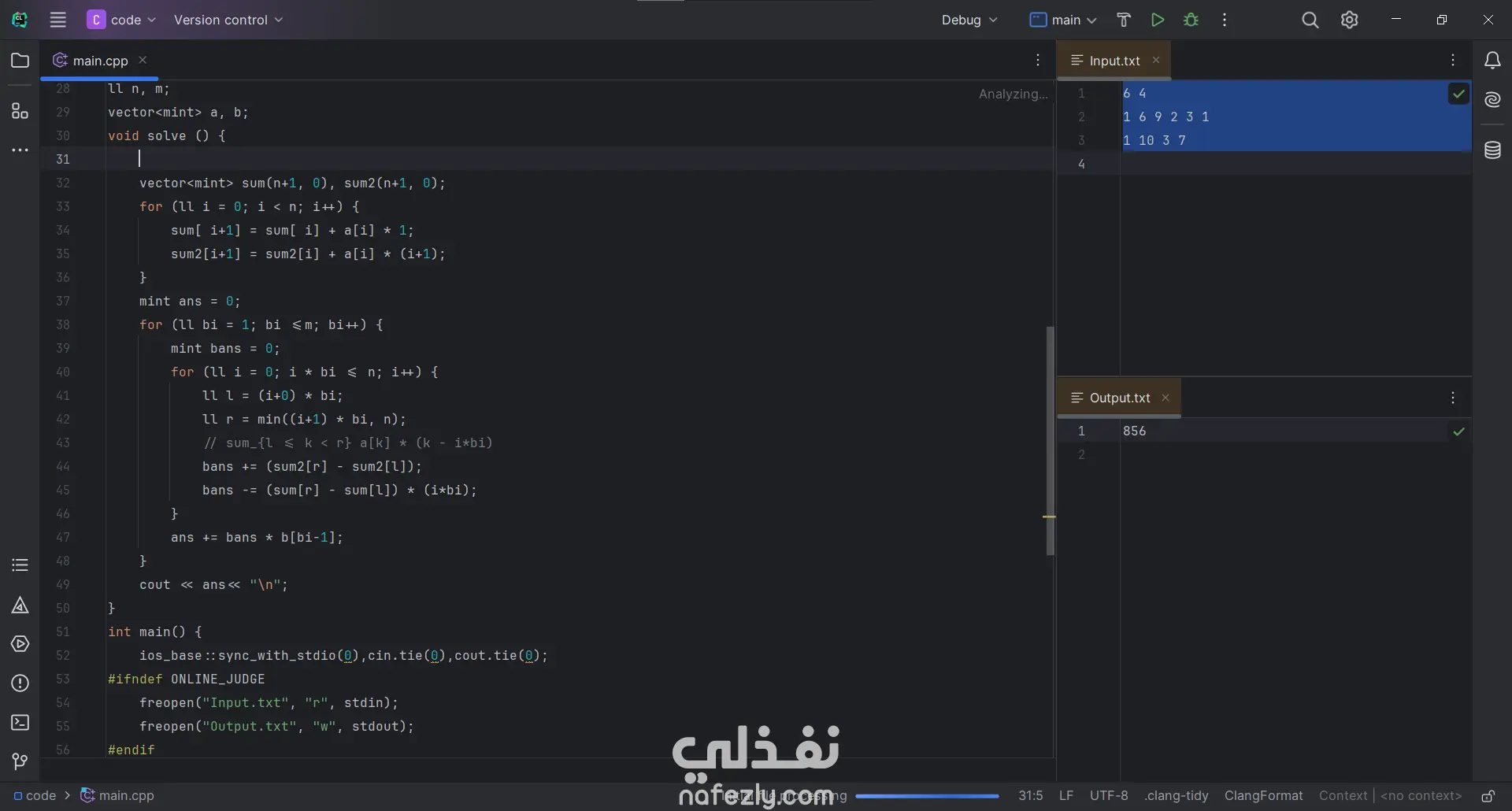Open the main run configuration dropdown

(1063, 20)
